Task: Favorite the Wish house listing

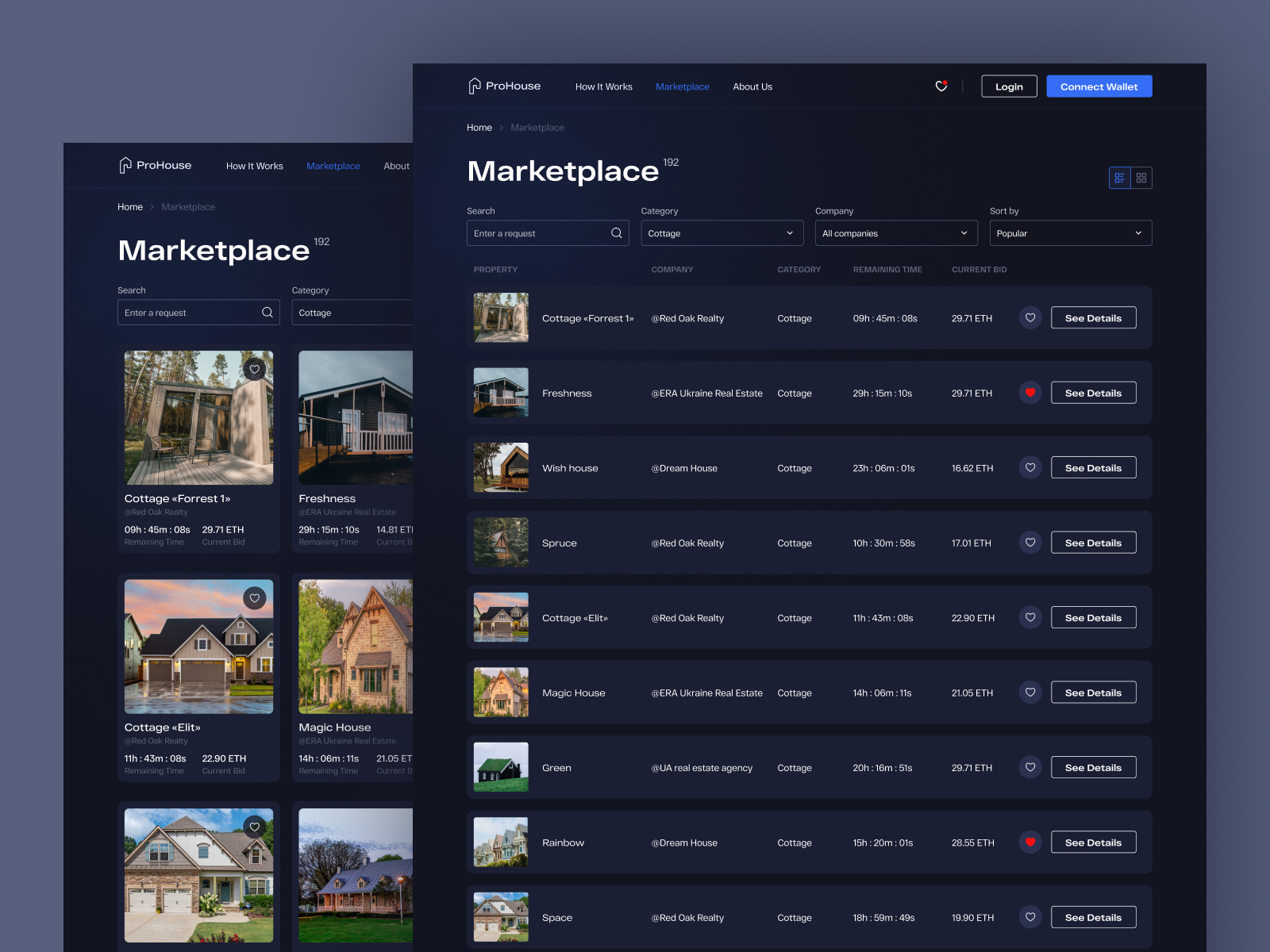Action: click(x=1030, y=467)
